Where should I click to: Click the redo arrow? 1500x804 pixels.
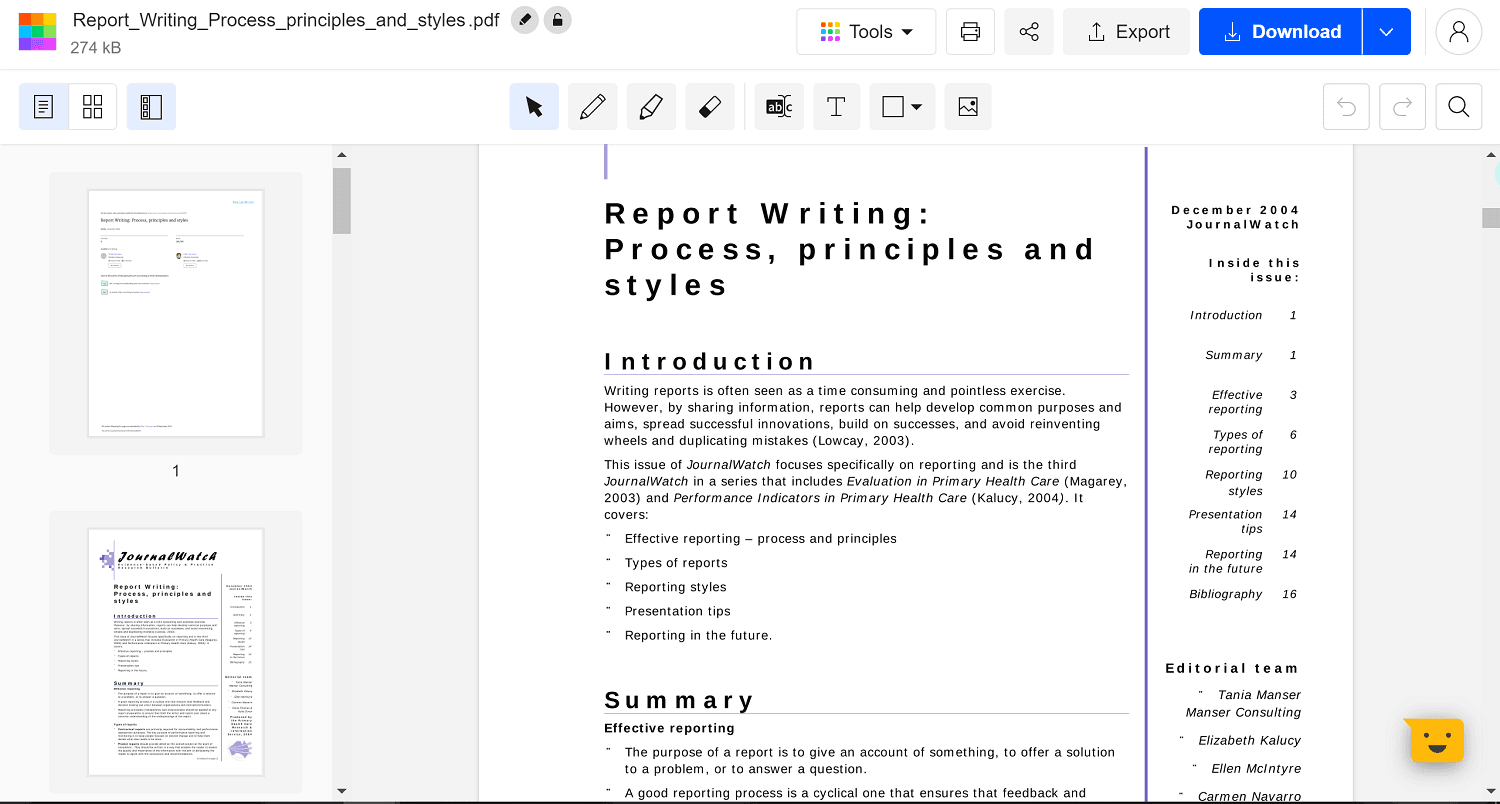point(1403,107)
